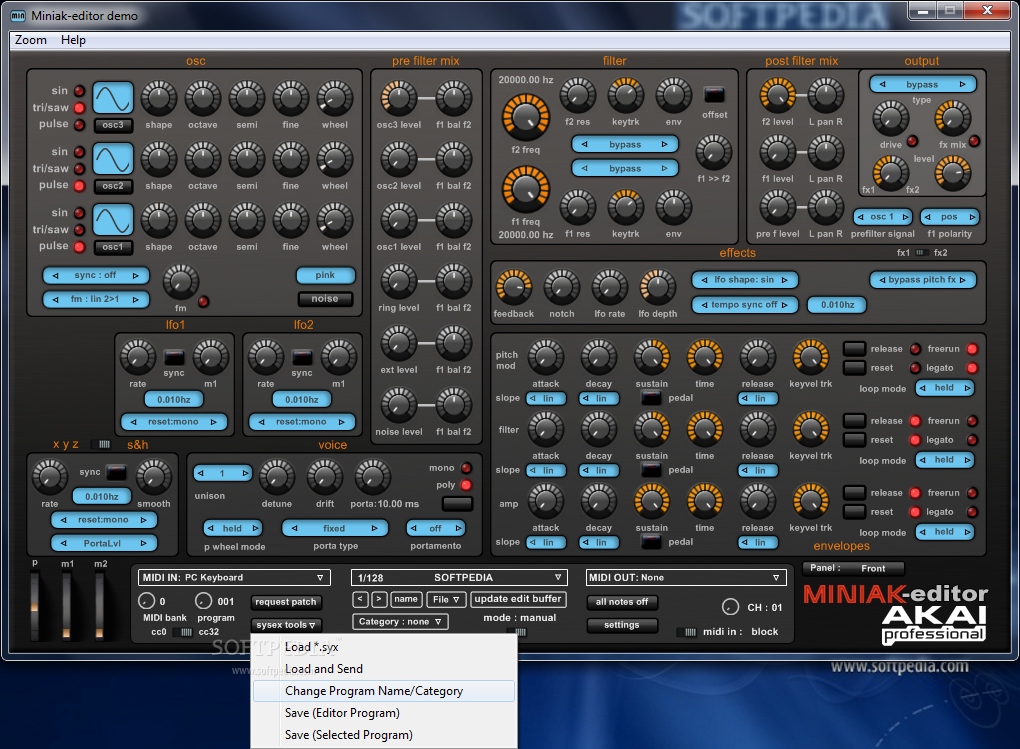
Task: Click the noise level knob
Action: [399, 405]
